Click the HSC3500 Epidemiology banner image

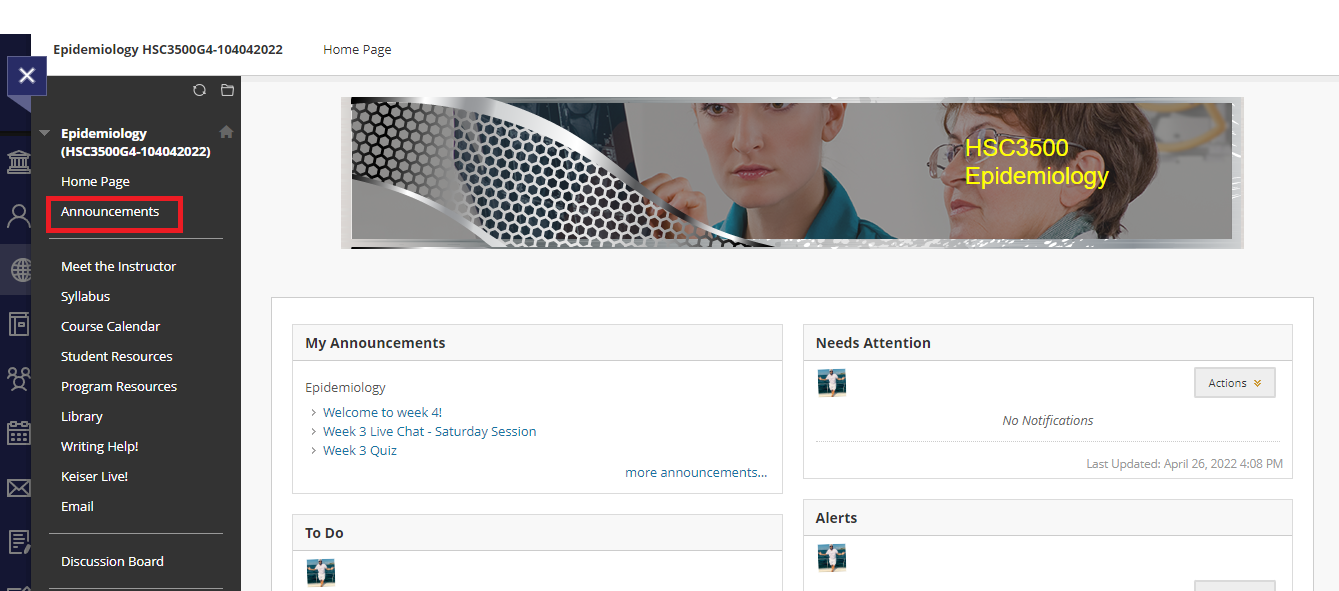point(792,172)
